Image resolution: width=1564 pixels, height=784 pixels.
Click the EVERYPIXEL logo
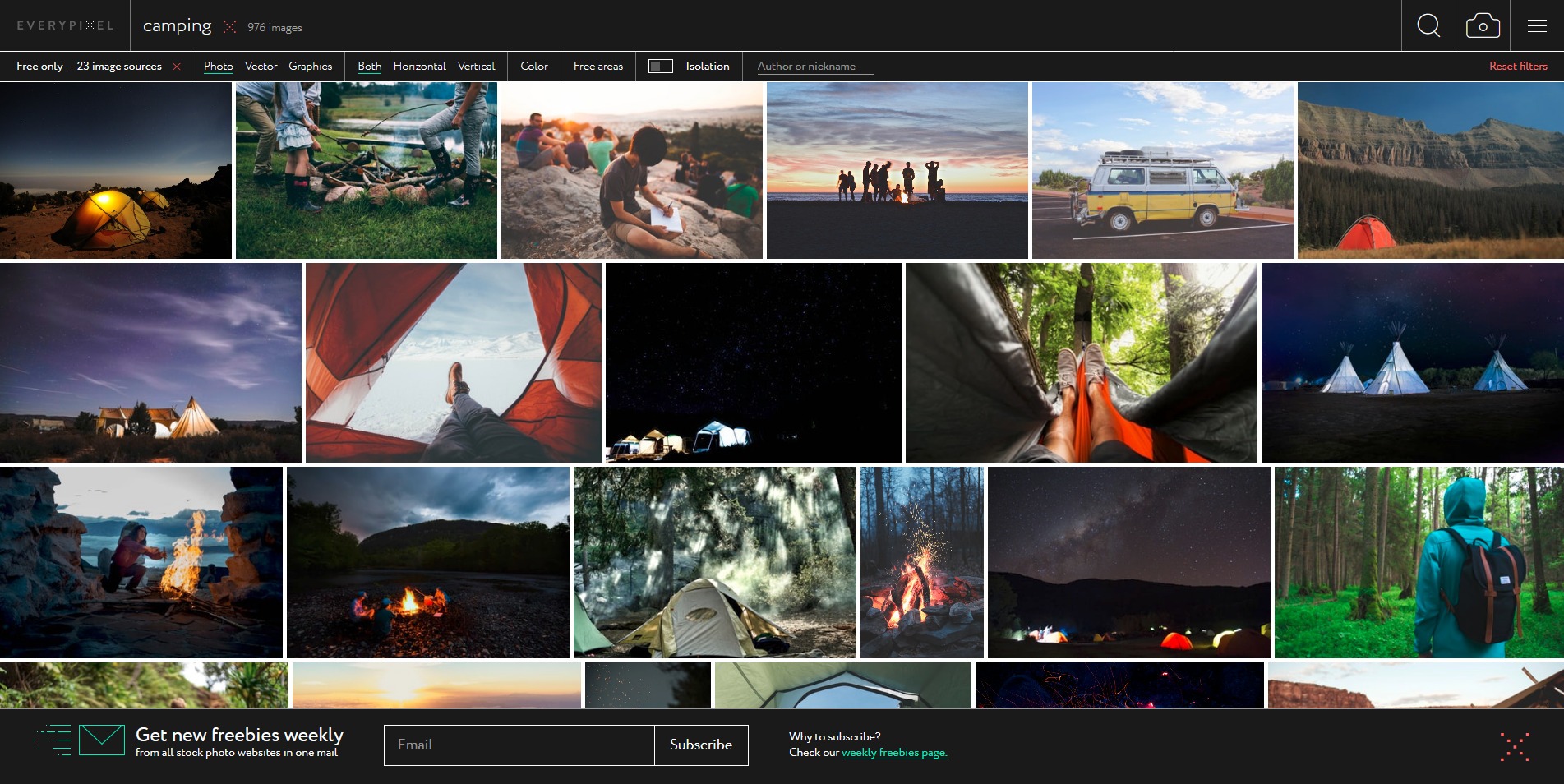click(x=66, y=25)
